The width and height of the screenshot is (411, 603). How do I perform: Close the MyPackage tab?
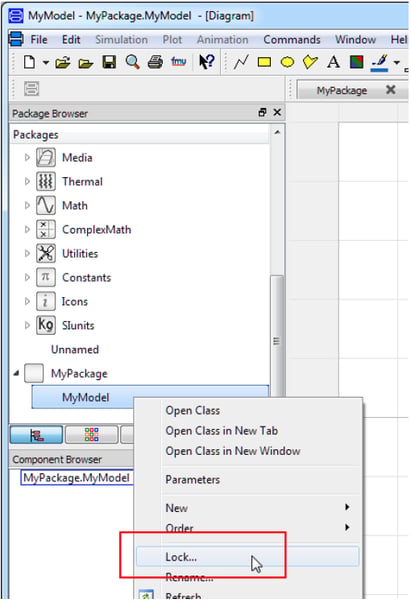point(391,90)
